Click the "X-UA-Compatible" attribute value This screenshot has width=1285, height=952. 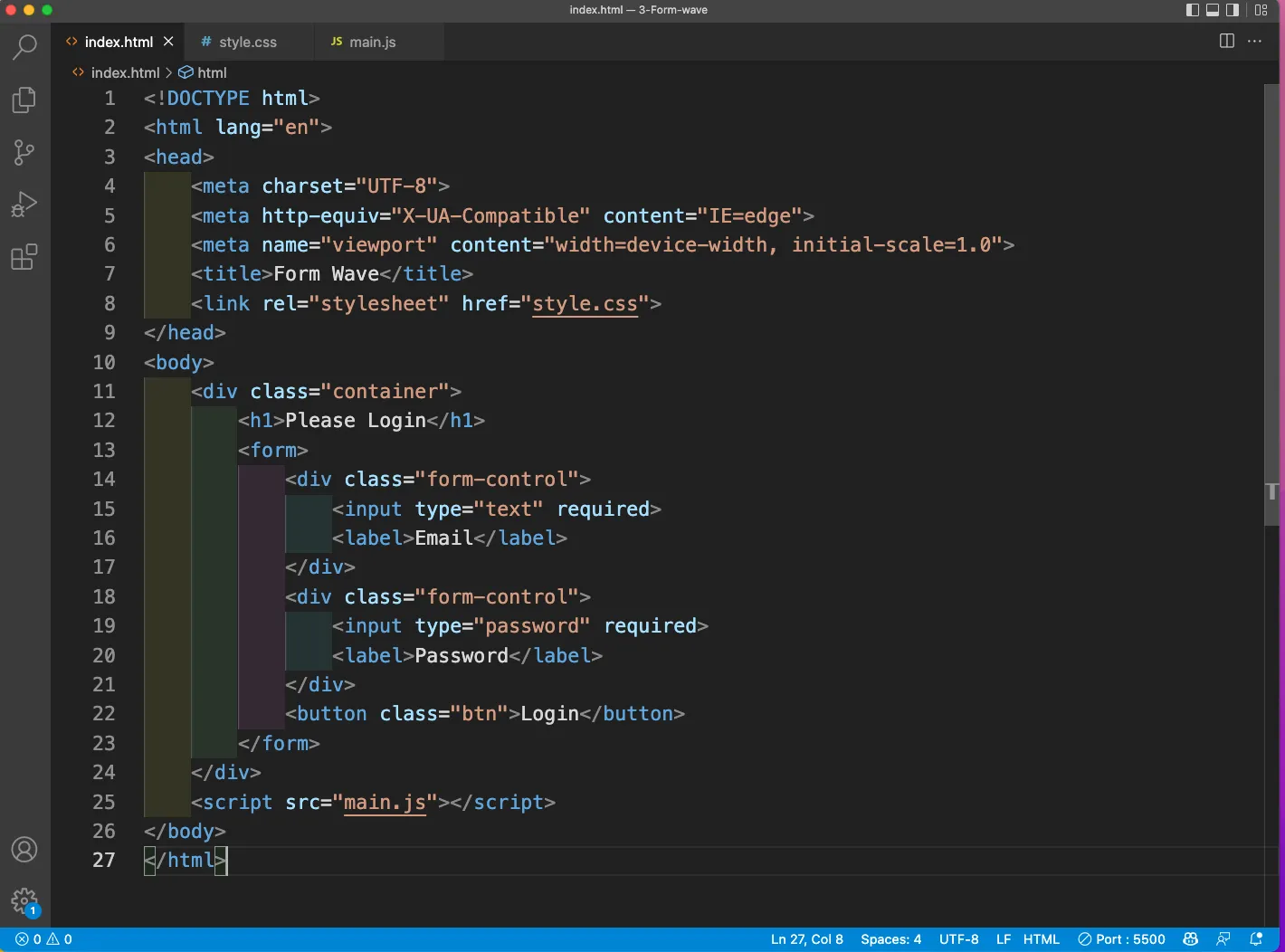coord(491,215)
